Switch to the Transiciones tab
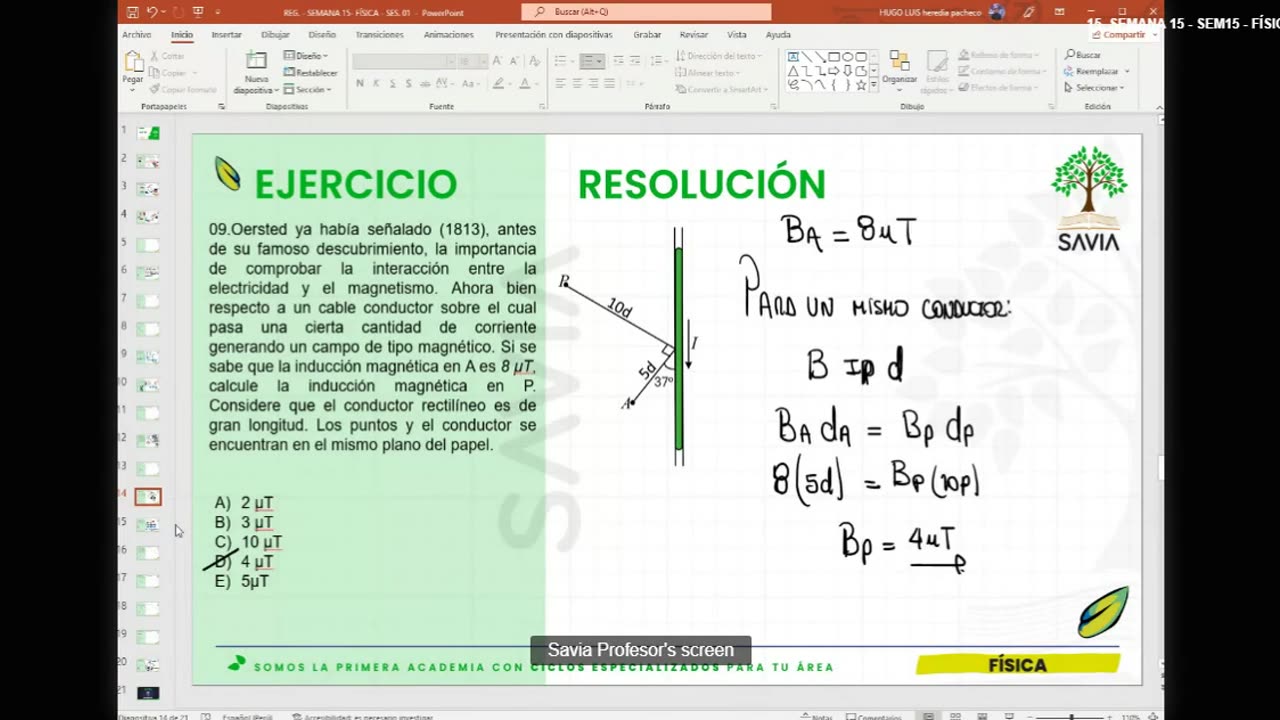 [380, 35]
